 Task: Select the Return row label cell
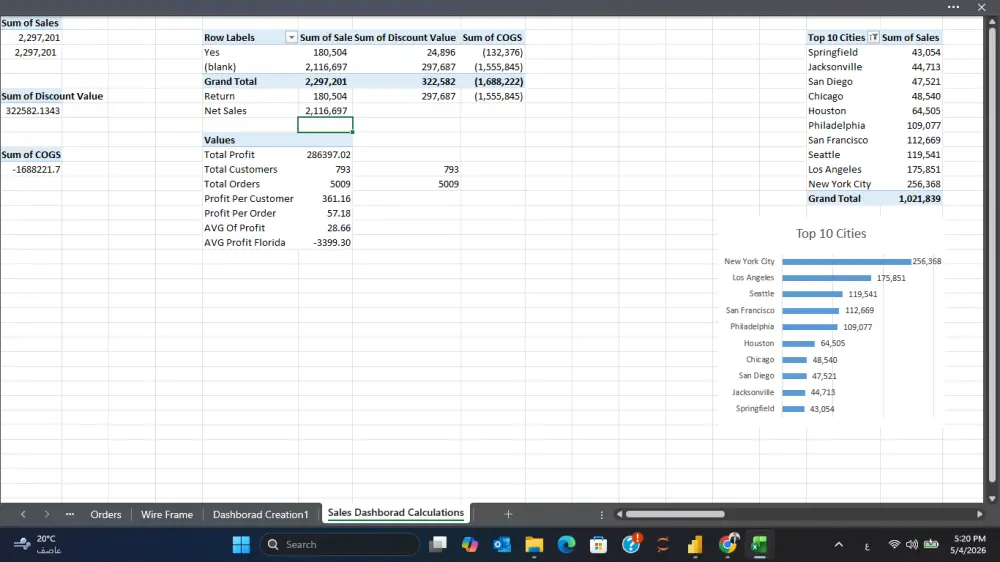(249, 96)
